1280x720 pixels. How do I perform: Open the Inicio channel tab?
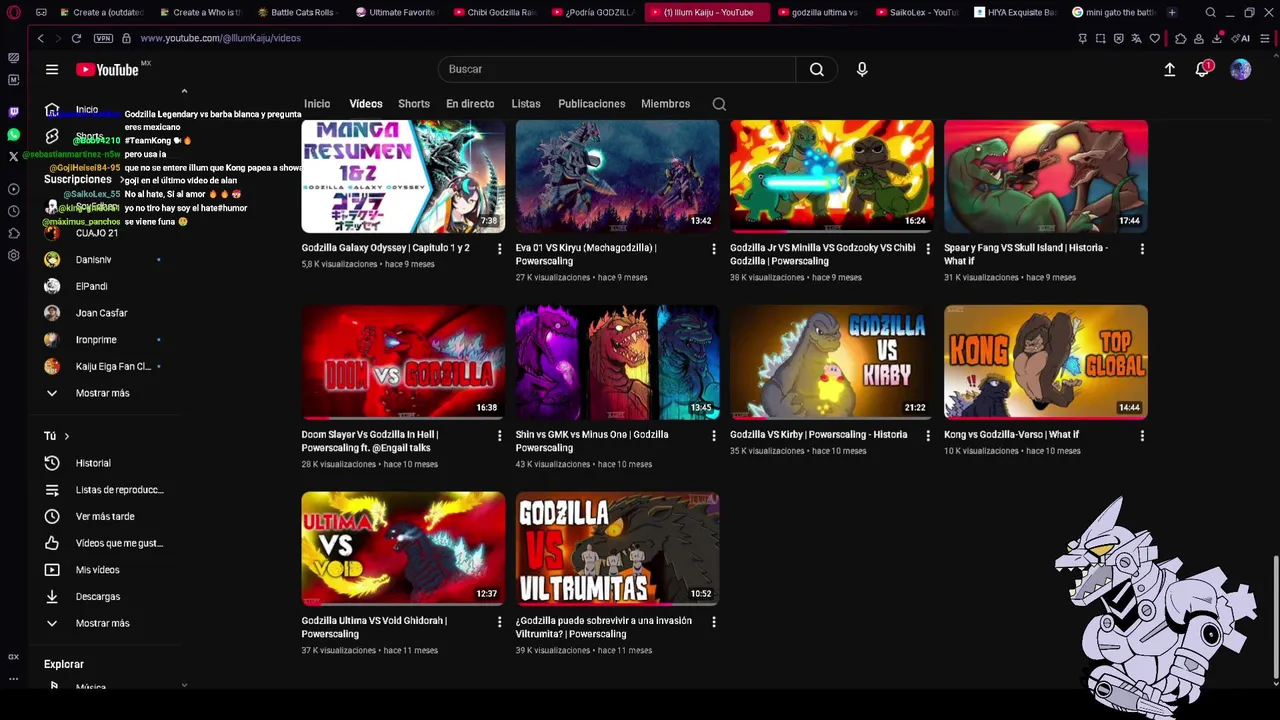pyautogui.click(x=317, y=104)
